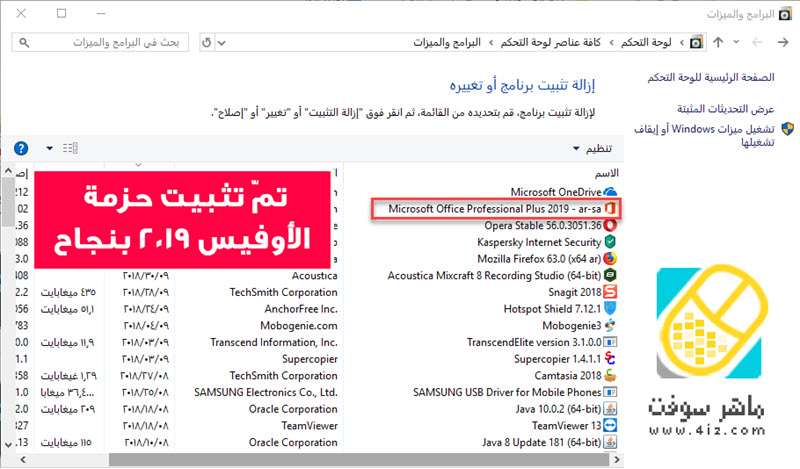
Task: Click the change view layout icon
Action: tap(70, 149)
